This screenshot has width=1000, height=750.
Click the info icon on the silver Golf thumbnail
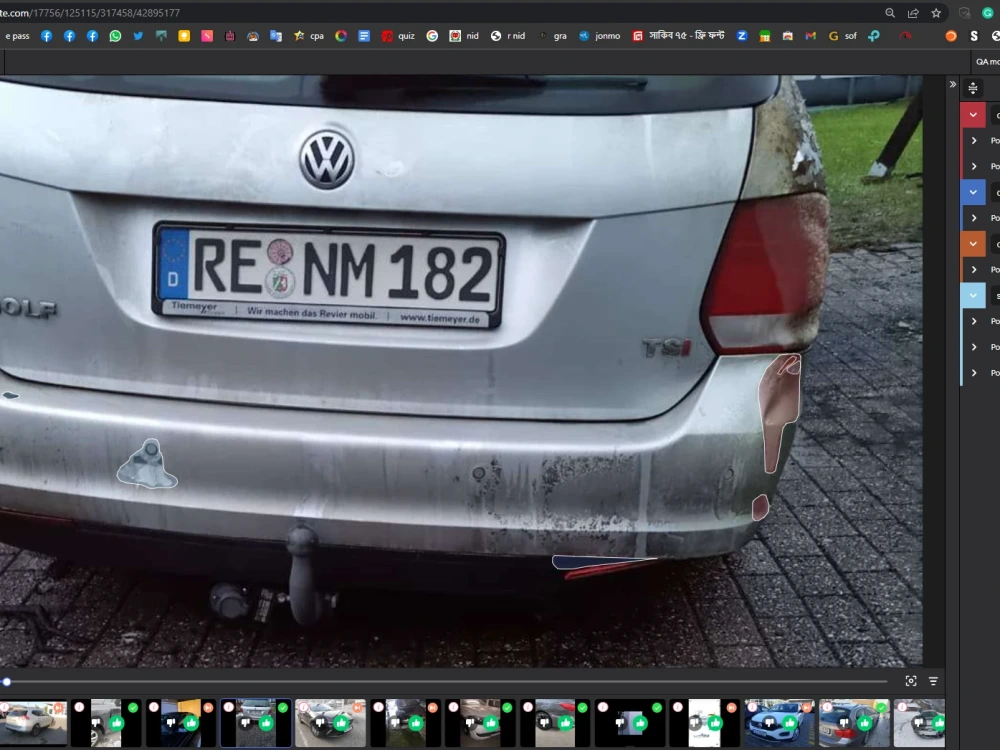pyautogui.click(x=228, y=707)
